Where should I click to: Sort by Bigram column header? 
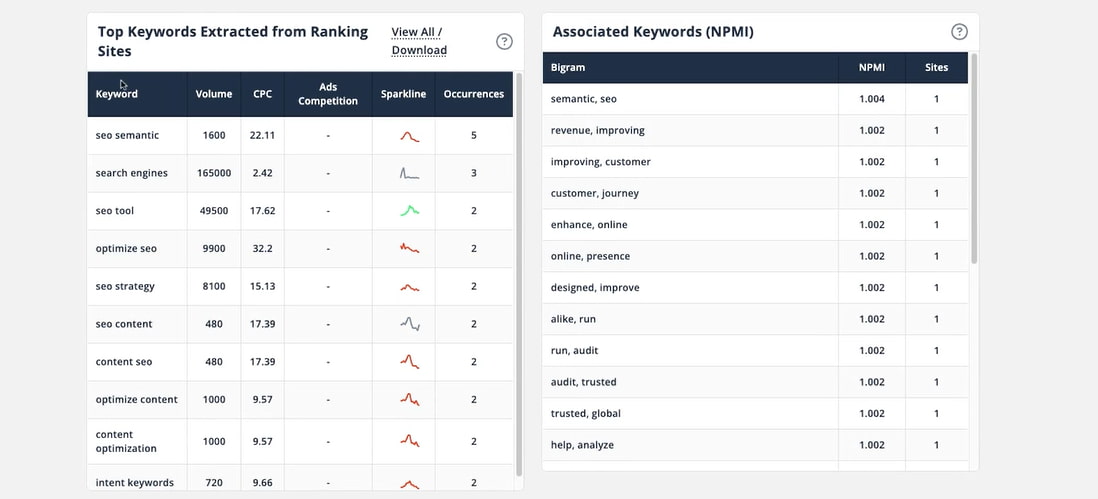[x=568, y=68]
